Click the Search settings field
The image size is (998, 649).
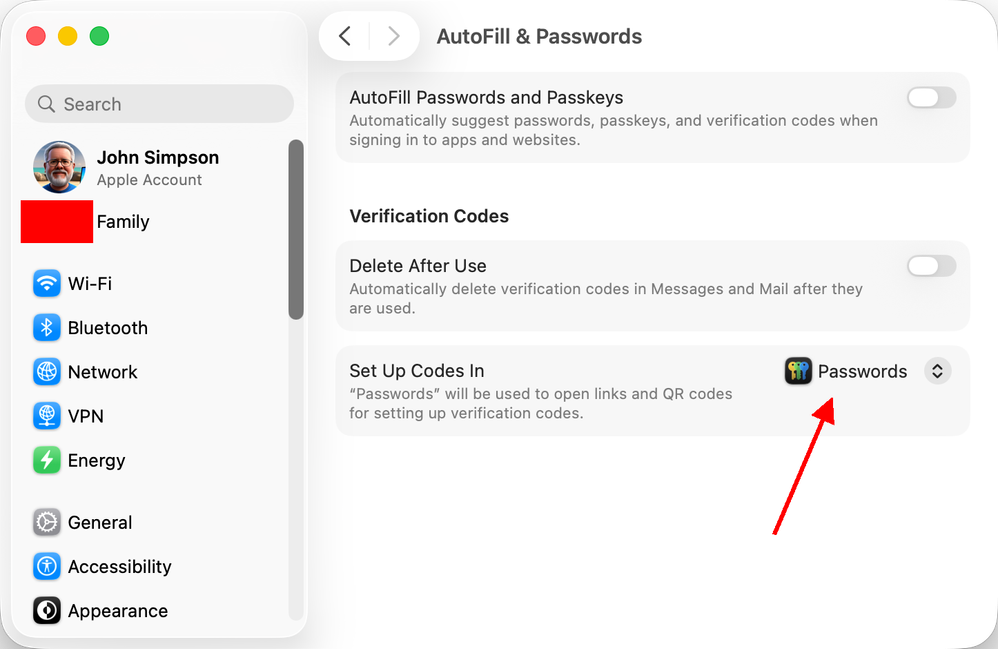(x=159, y=104)
